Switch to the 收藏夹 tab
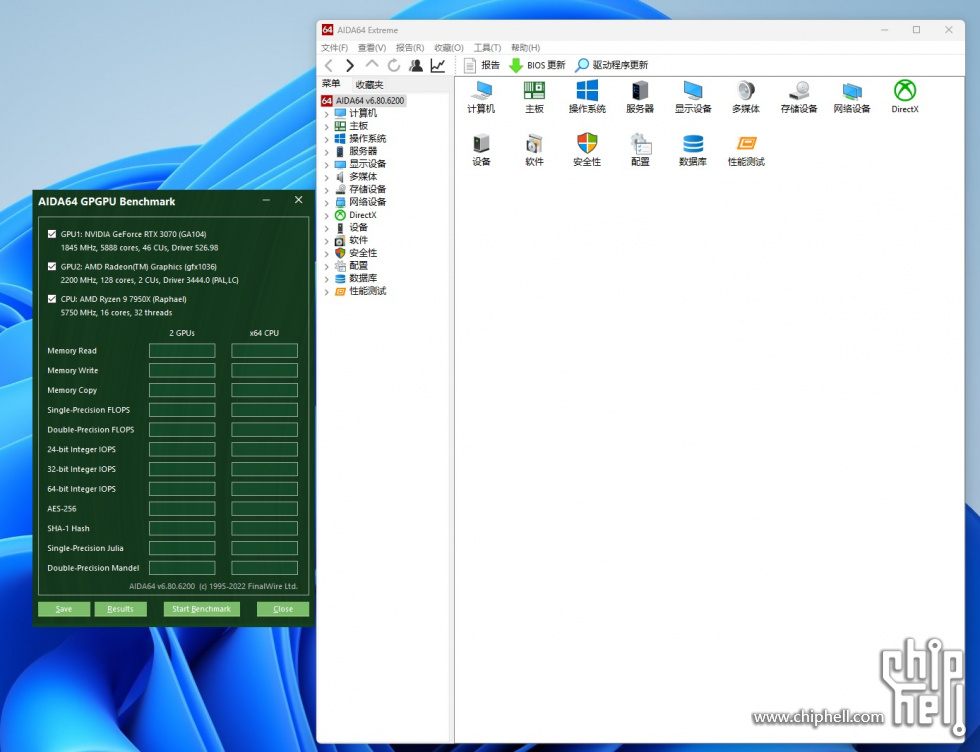The height and width of the screenshot is (752, 980). tap(369, 84)
